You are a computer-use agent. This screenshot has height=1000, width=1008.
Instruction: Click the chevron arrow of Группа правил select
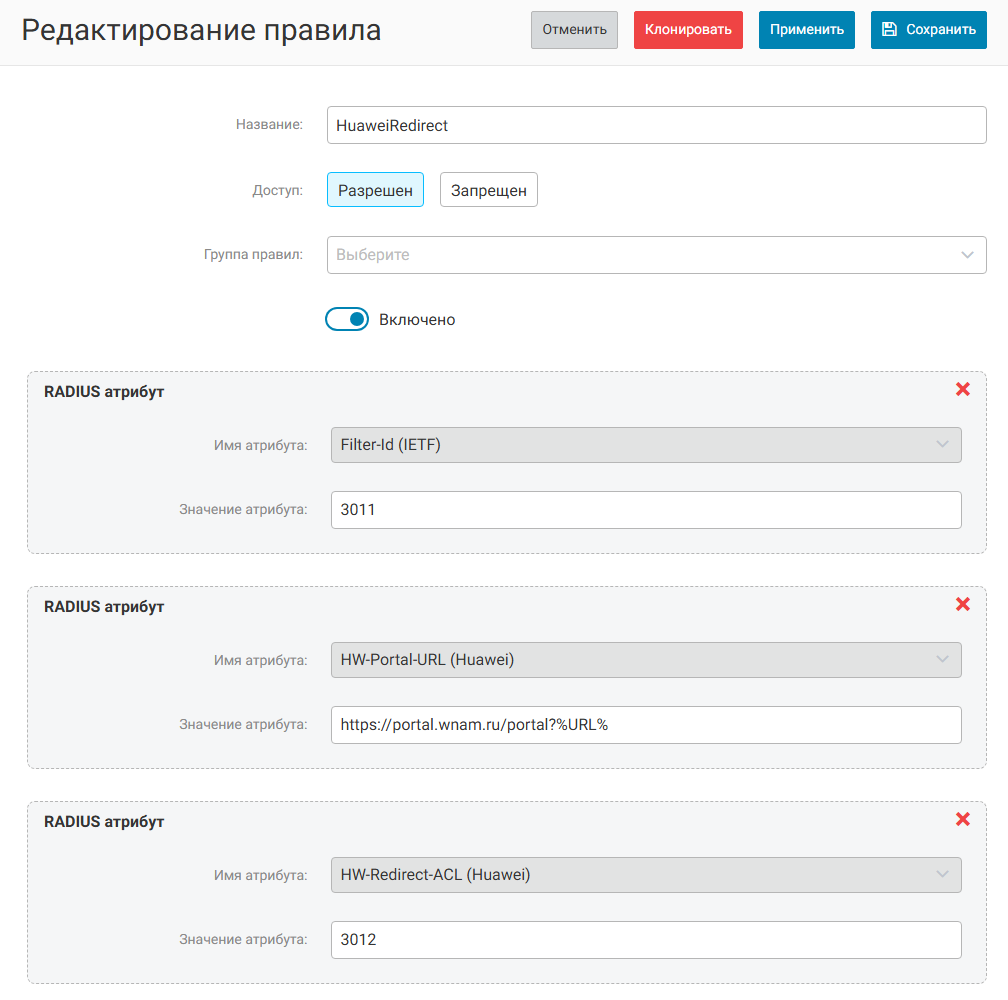[x=967, y=255]
